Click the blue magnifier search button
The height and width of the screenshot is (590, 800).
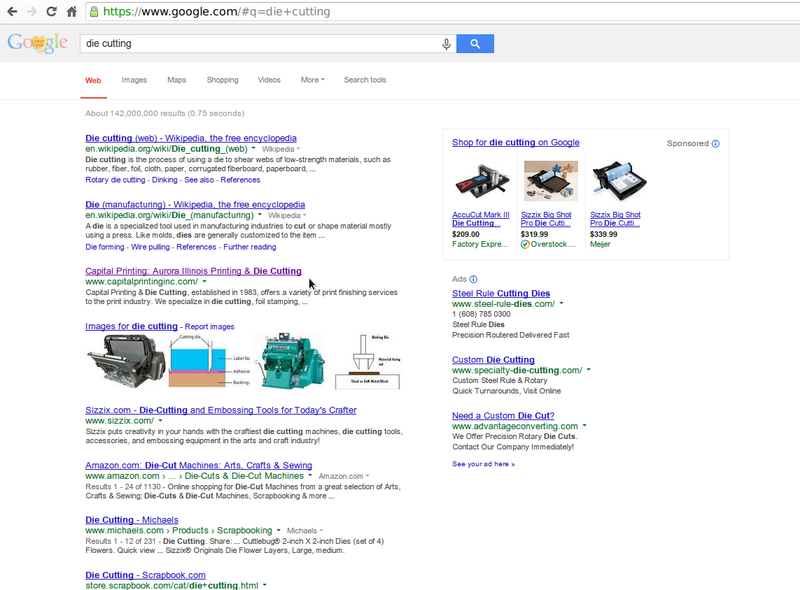475,43
